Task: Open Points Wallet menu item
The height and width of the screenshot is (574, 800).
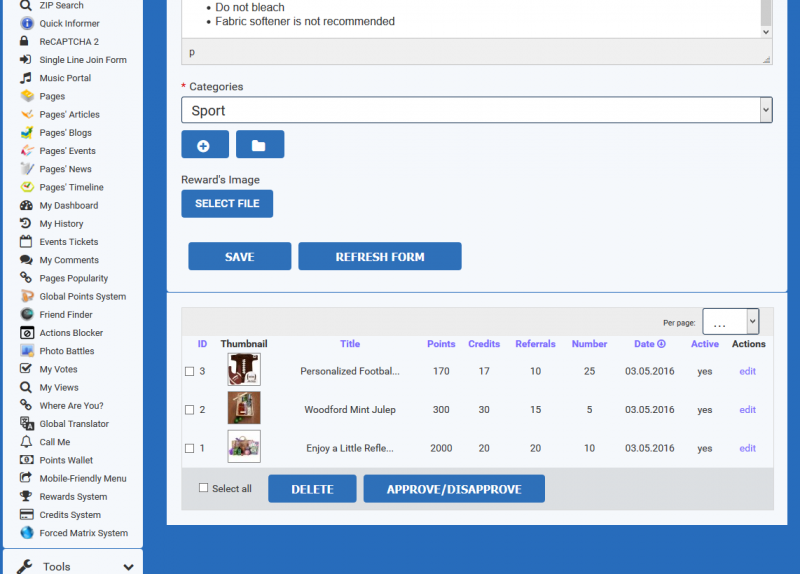Action: tap(66, 460)
